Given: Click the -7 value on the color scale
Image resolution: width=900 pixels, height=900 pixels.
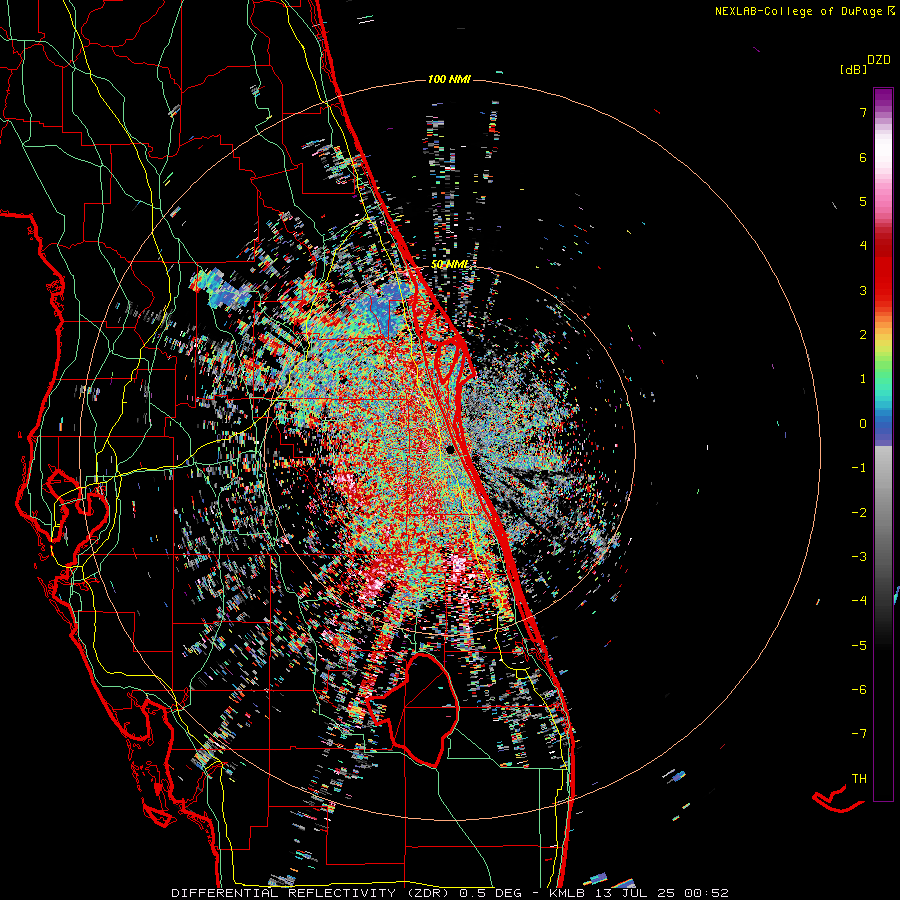Looking at the screenshot, I should [x=859, y=734].
